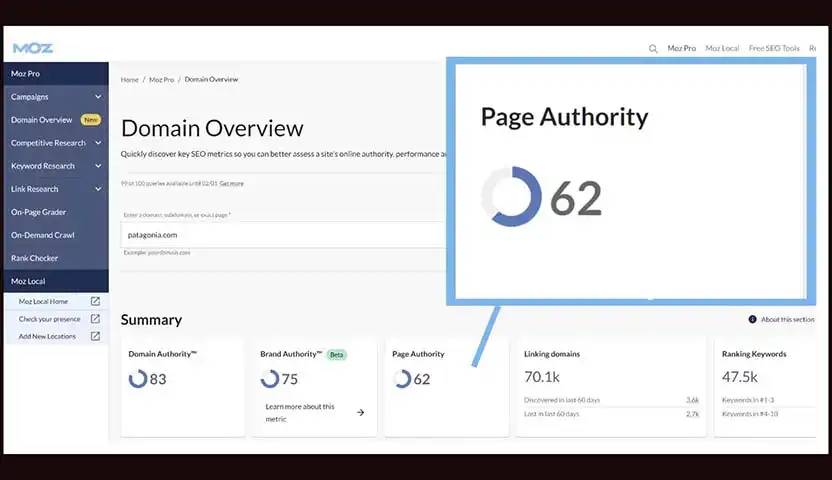The width and height of the screenshot is (832, 480).
Task: Open Rank Checker in the sidebar
Action: click(x=34, y=258)
